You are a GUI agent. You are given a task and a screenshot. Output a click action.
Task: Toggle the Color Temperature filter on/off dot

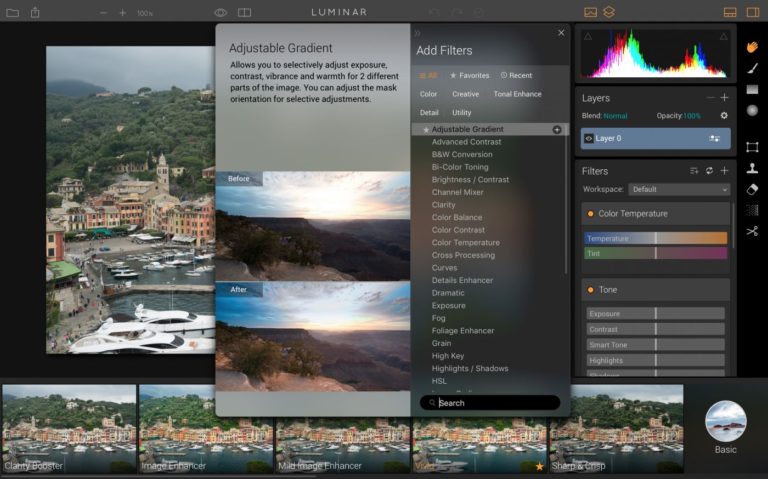click(590, 214)
